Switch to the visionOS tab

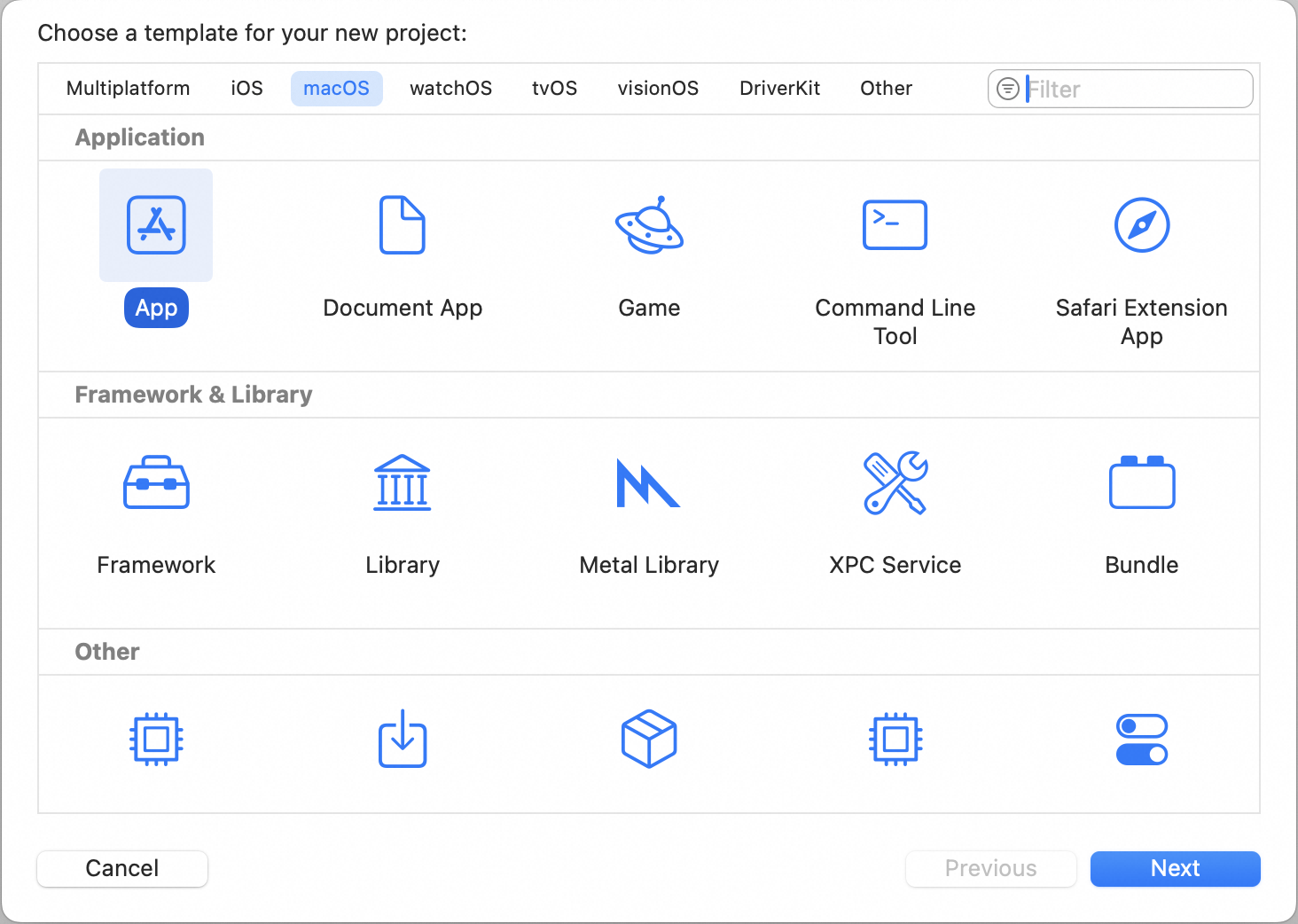tap(658, 89)
